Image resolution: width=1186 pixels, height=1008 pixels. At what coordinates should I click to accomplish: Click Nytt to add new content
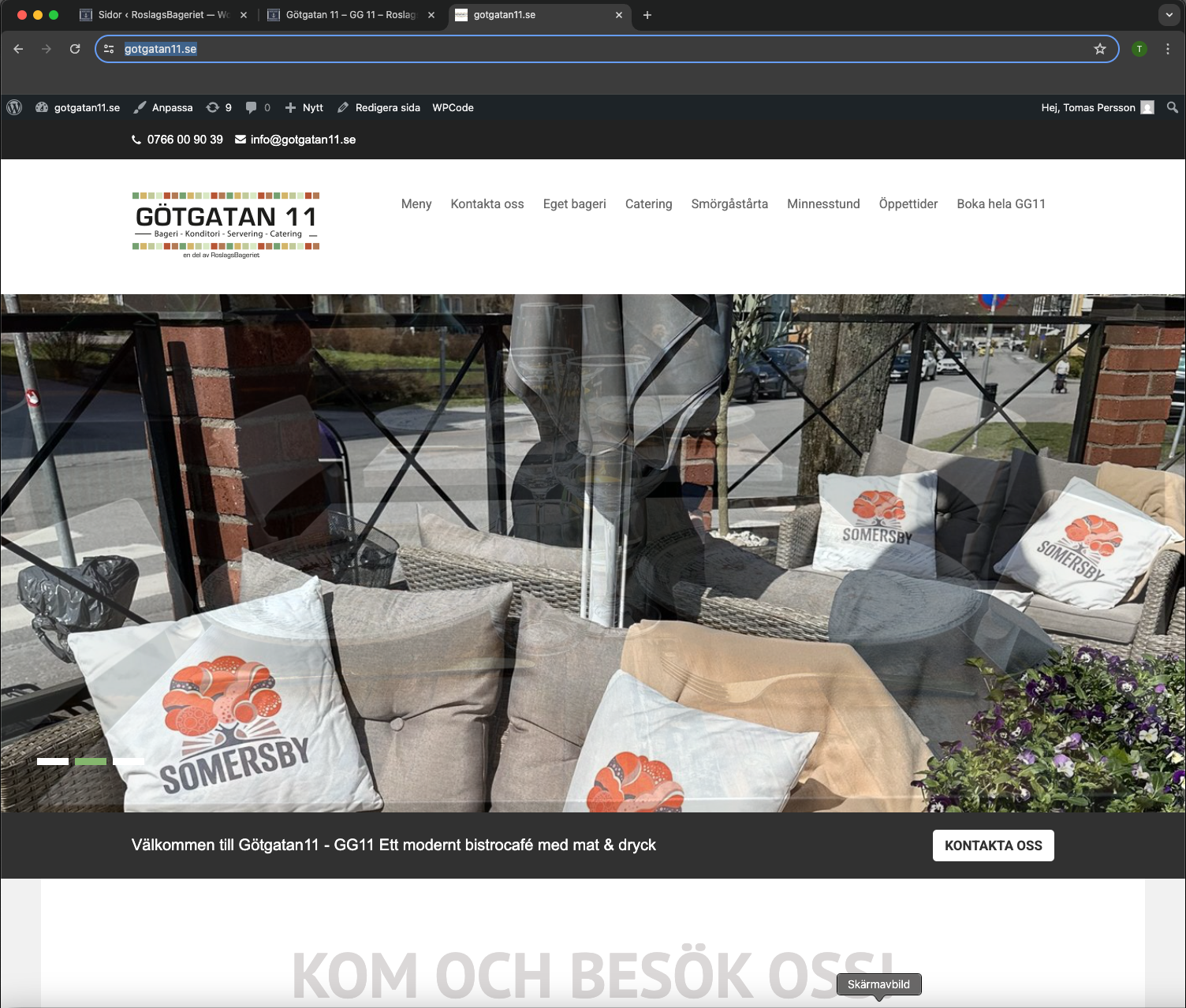[x=304, y=107]
